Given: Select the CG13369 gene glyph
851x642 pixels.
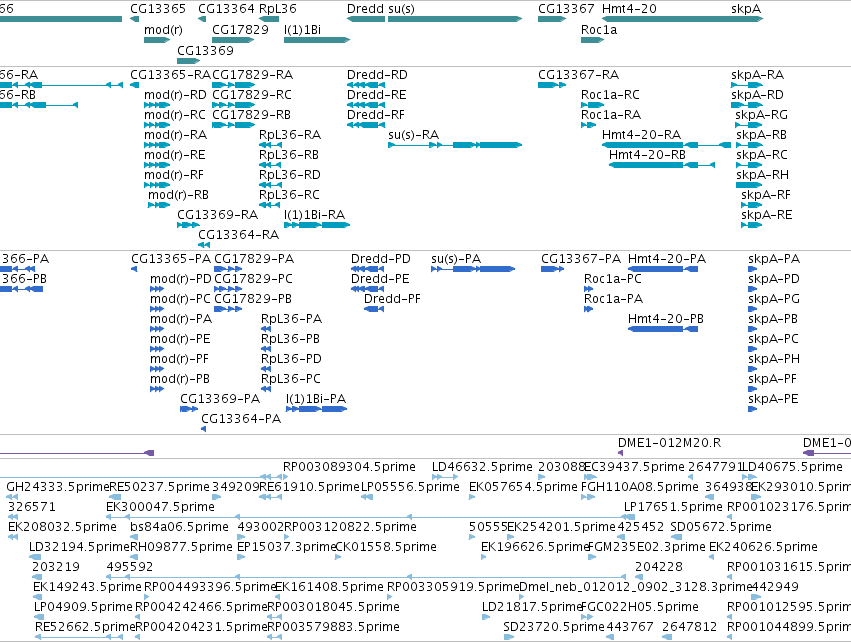Looking at the screenshot, I should (x=189, y=60).
